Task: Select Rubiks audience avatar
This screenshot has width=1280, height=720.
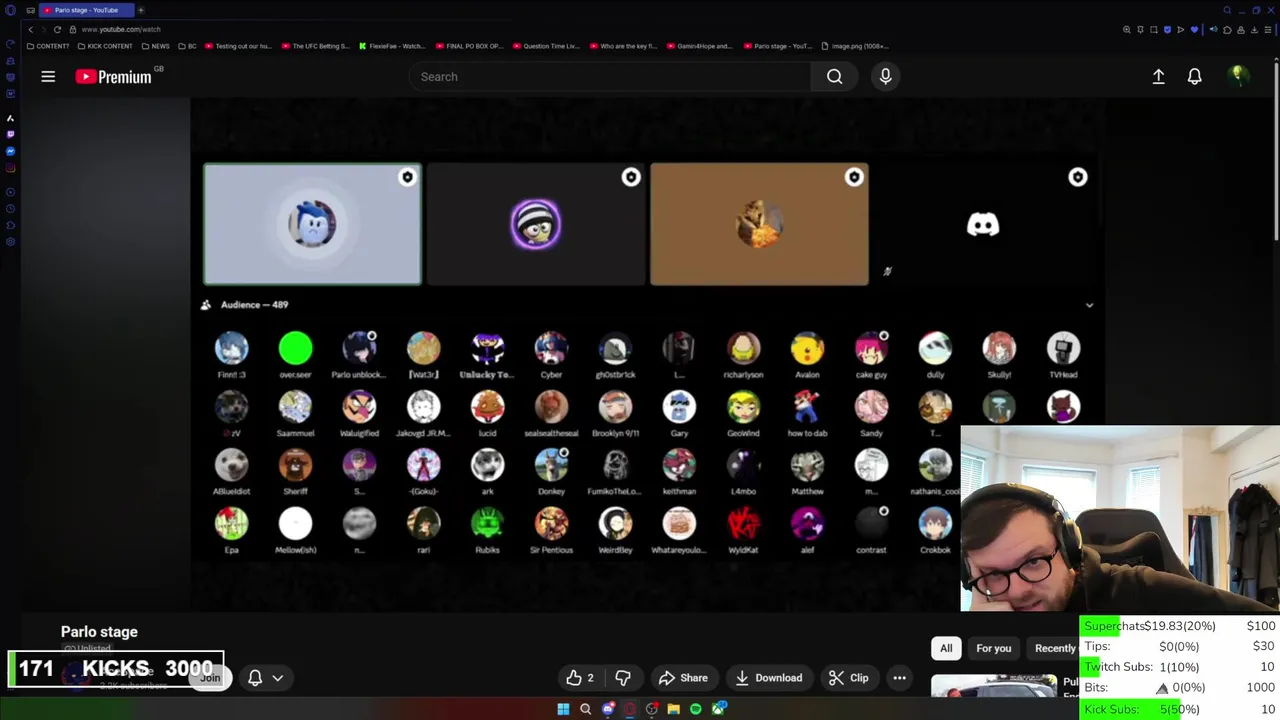Action: click(487, 524)
